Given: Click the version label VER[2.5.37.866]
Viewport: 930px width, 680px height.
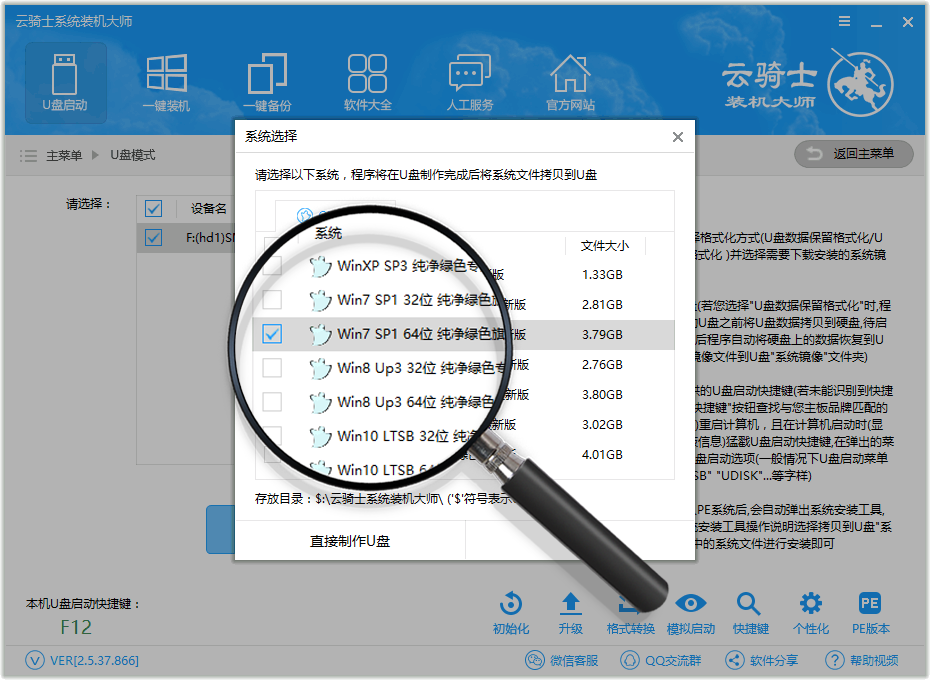Looking at the screenshot, I should [x=94, y=660].
